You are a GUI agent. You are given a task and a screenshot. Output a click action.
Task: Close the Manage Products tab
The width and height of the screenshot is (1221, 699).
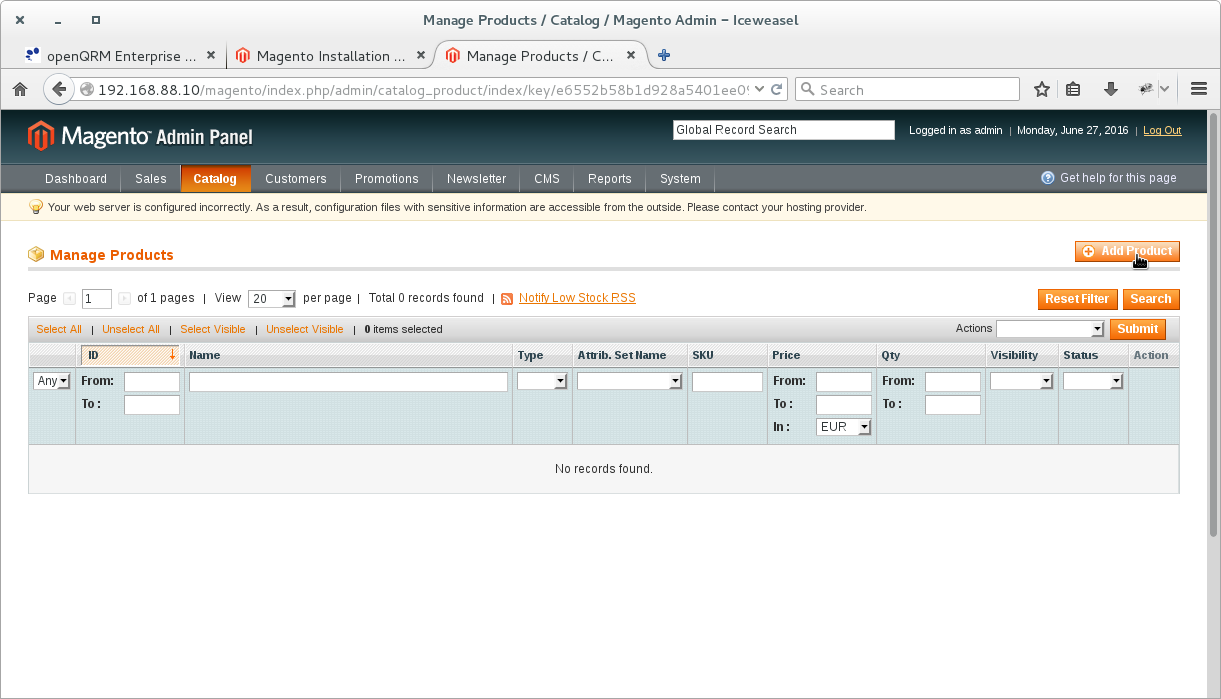[631, 56]
